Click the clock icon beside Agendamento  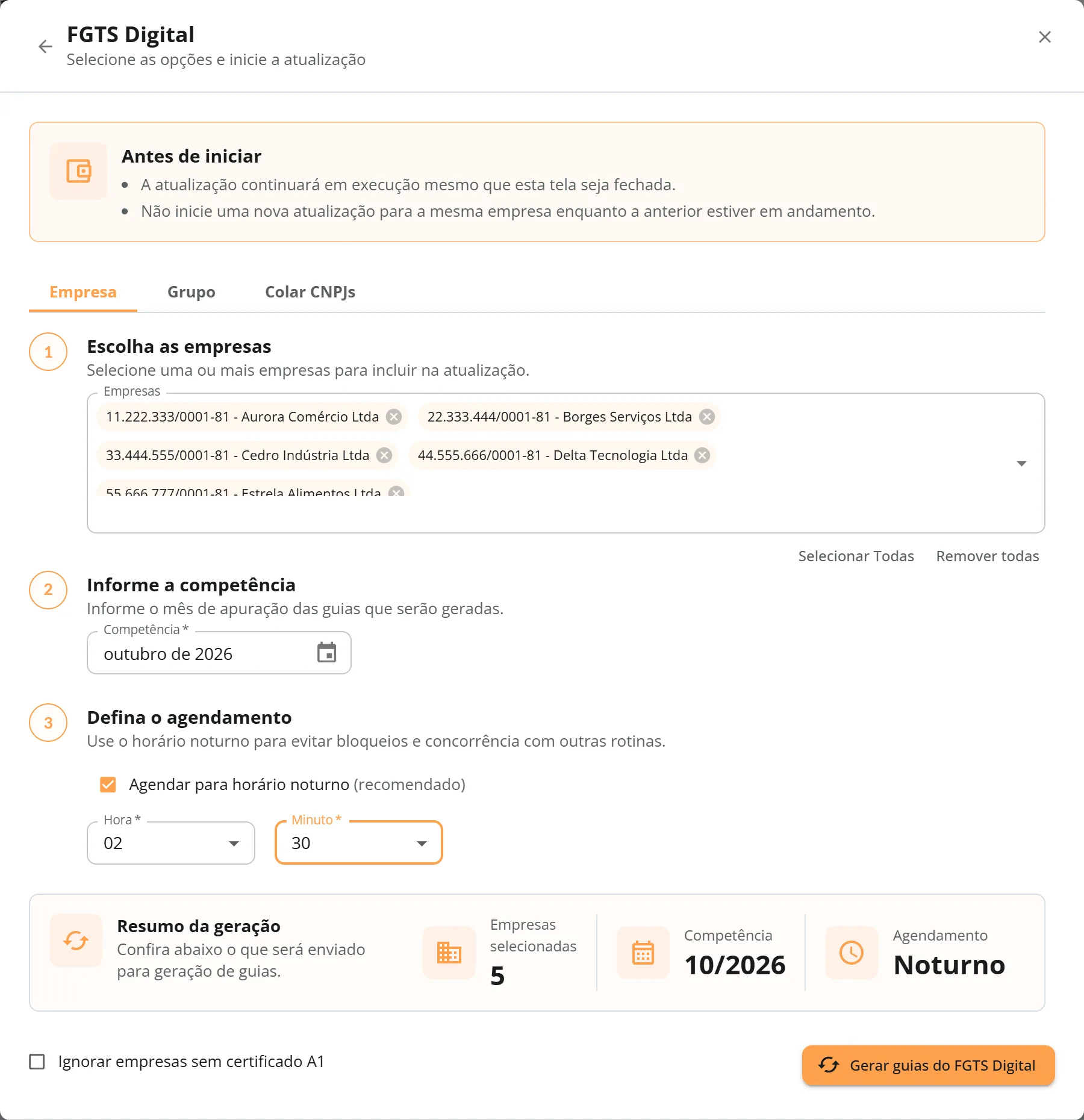point(851,953)
